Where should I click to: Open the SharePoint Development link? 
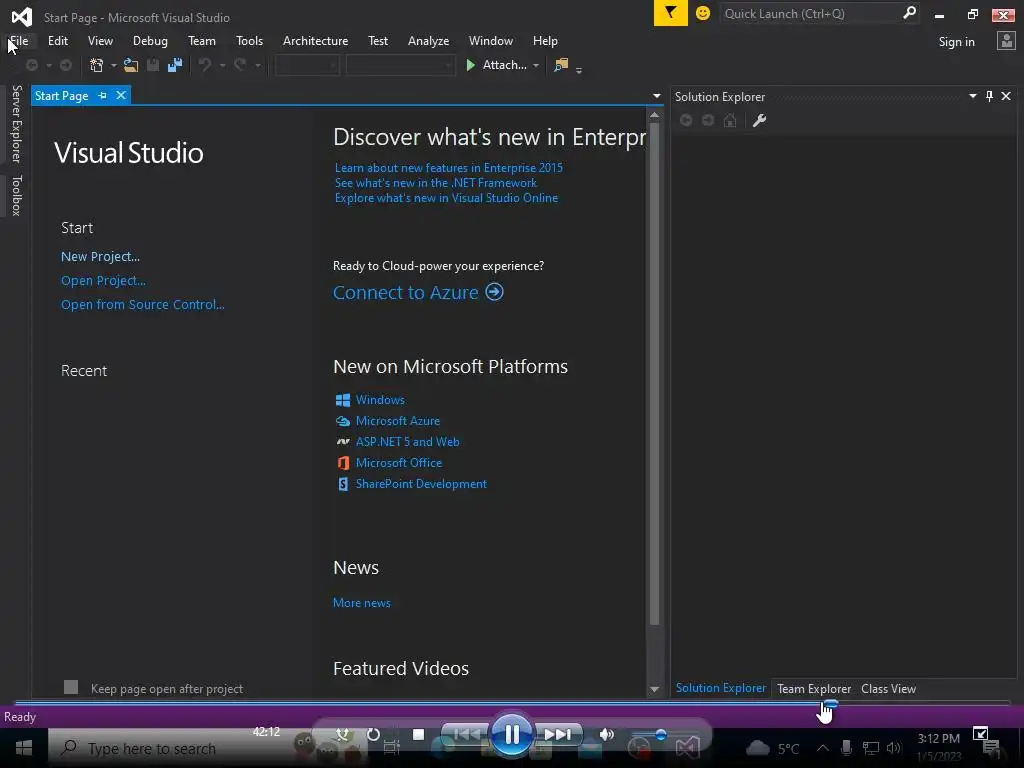(x=421, y=483)
